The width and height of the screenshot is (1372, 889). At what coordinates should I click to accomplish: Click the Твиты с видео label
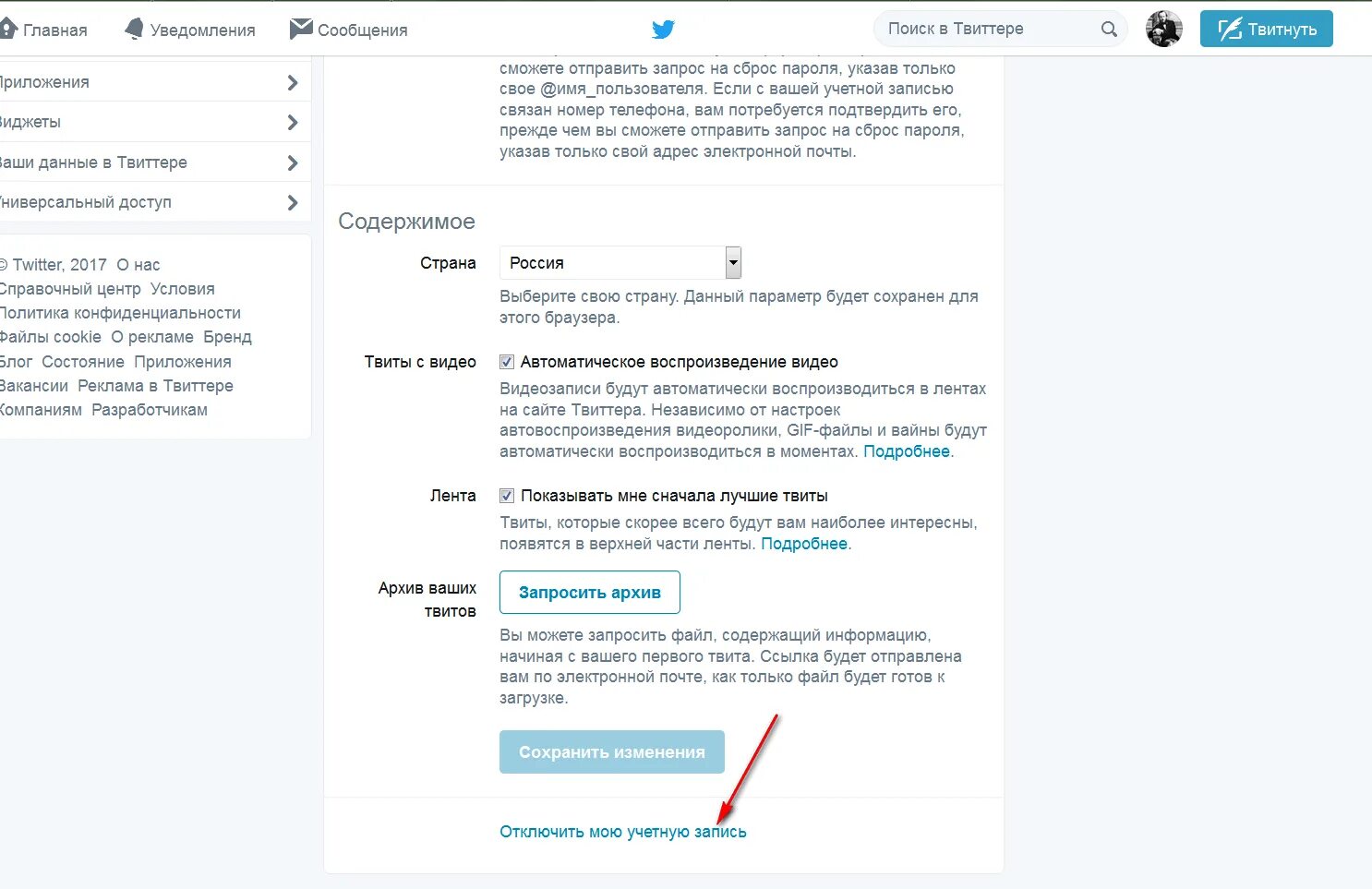click(x=420, y=362)
